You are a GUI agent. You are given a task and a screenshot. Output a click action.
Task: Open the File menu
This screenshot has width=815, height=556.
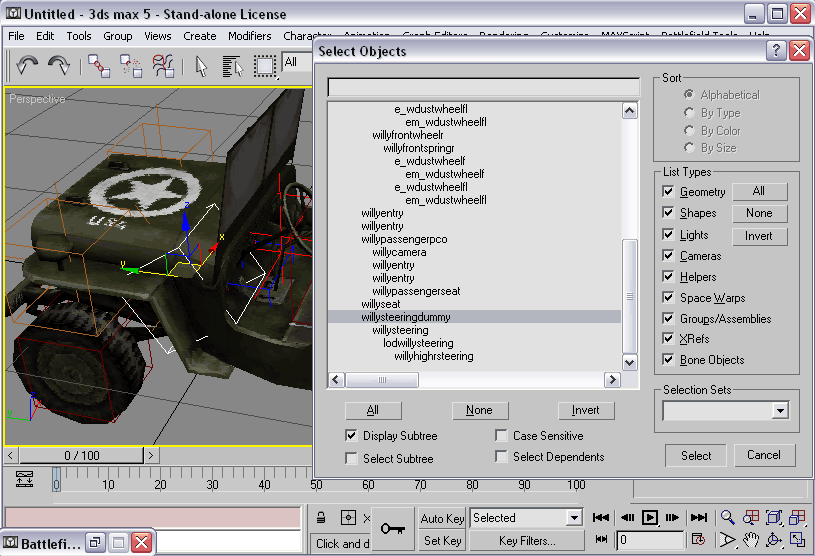pyautogui.click(x=16, y=36)
